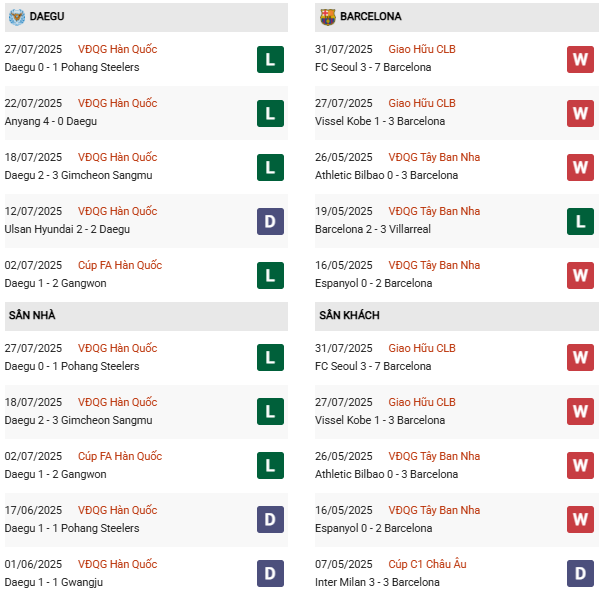Screen dimensions: 600x596
Task: Click the D badge for Ulsan Hyundai 2-2 Daegu
Action: (x=270, y=221)
